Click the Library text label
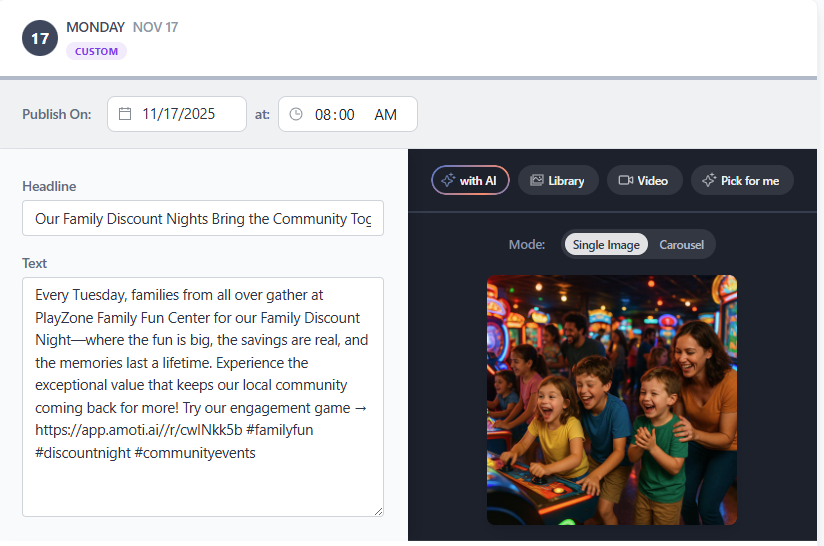Image resolution: width=824 pixels, height=546 pixels. (566, 180)
